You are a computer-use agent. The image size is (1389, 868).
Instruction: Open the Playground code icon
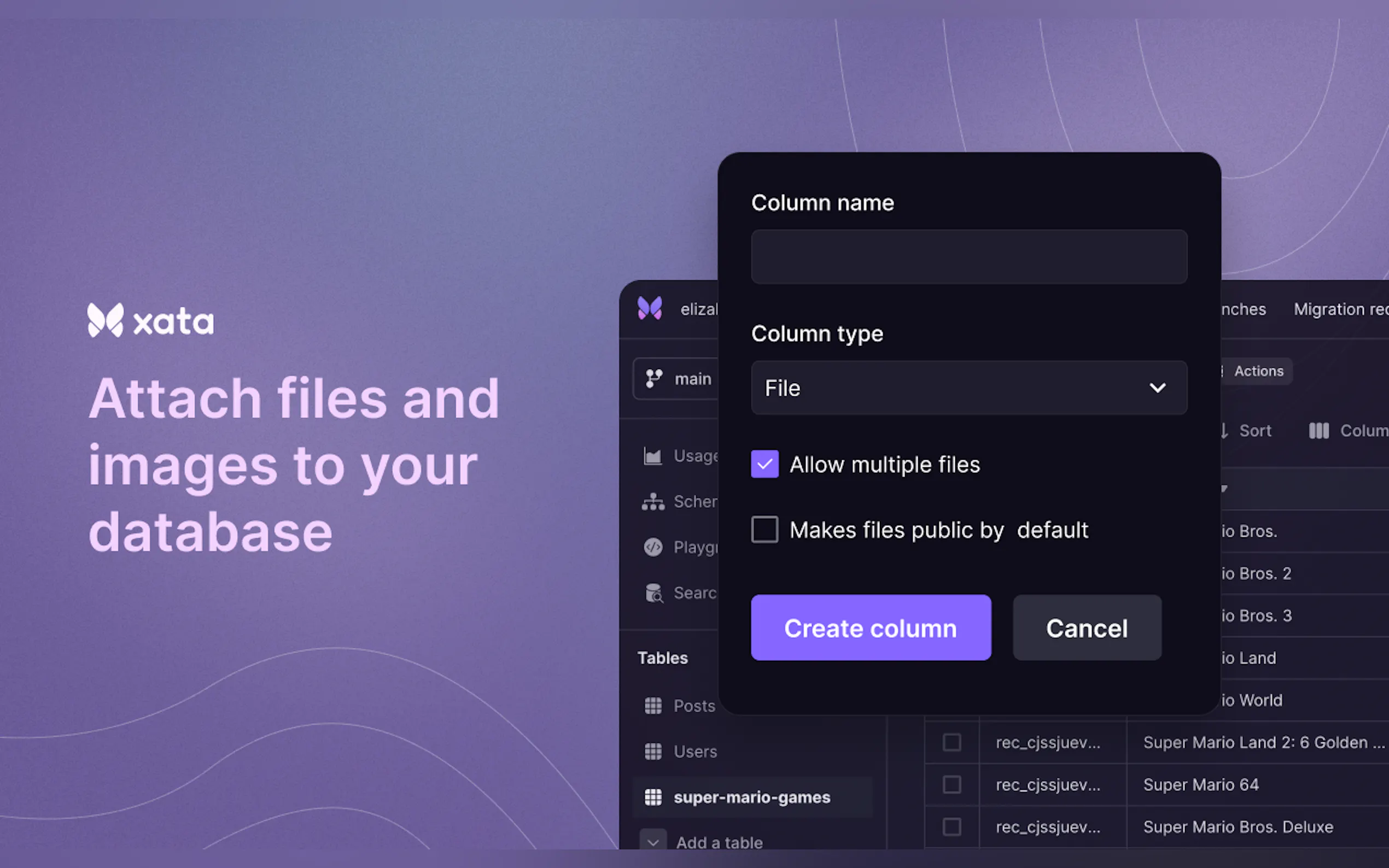point(653,548)
